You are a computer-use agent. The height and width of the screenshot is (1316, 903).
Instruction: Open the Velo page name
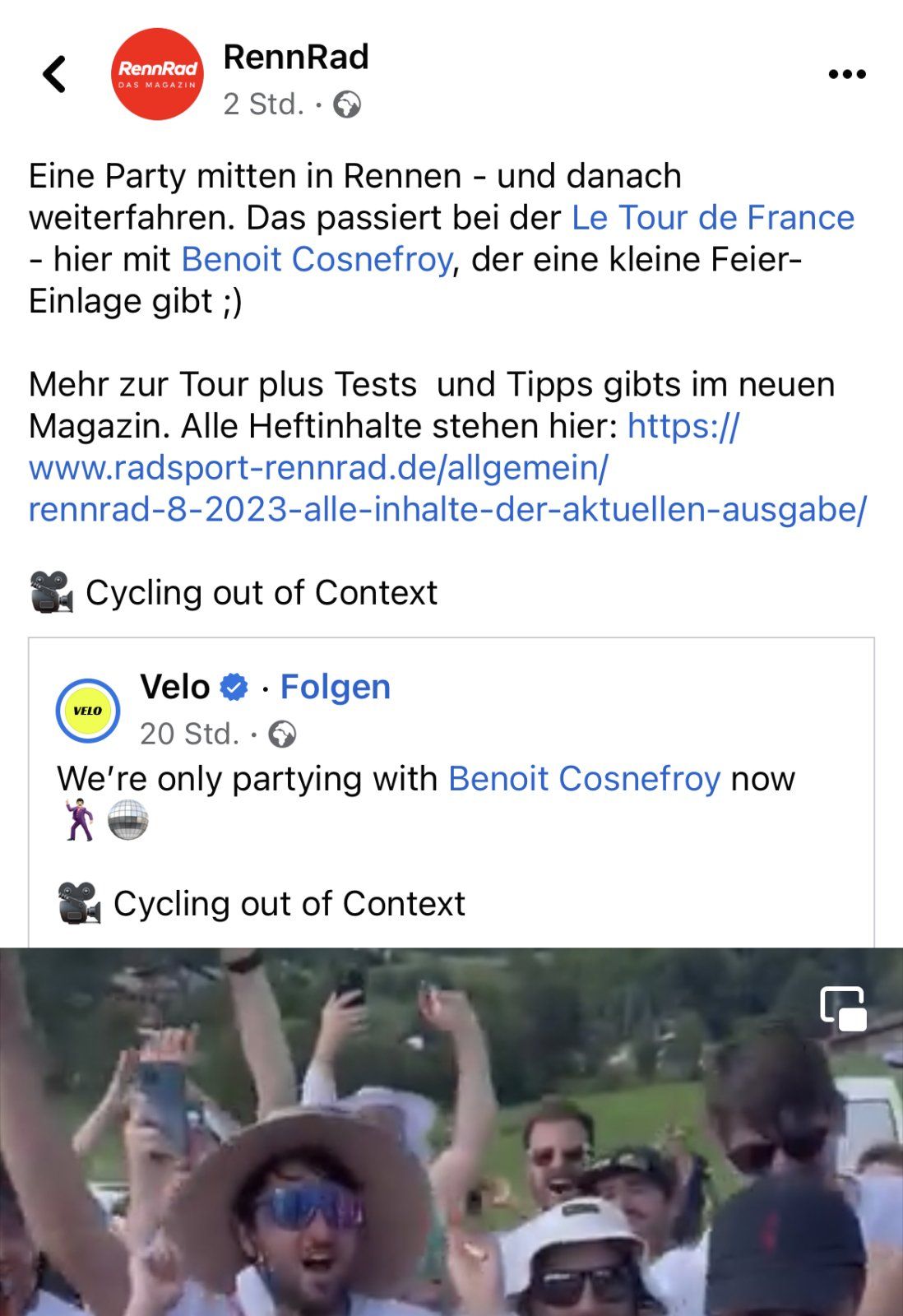click(x=175, y=687)
